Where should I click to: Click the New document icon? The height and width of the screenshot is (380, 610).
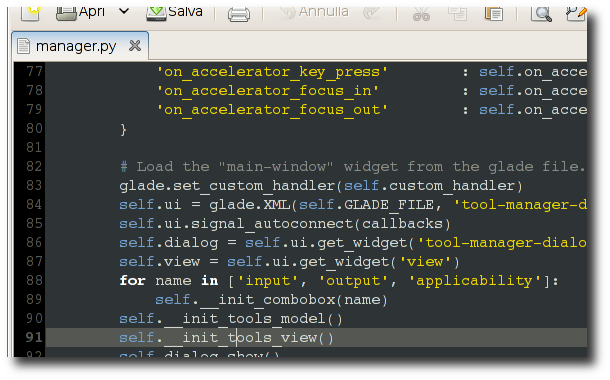click(x=30, y=13)
